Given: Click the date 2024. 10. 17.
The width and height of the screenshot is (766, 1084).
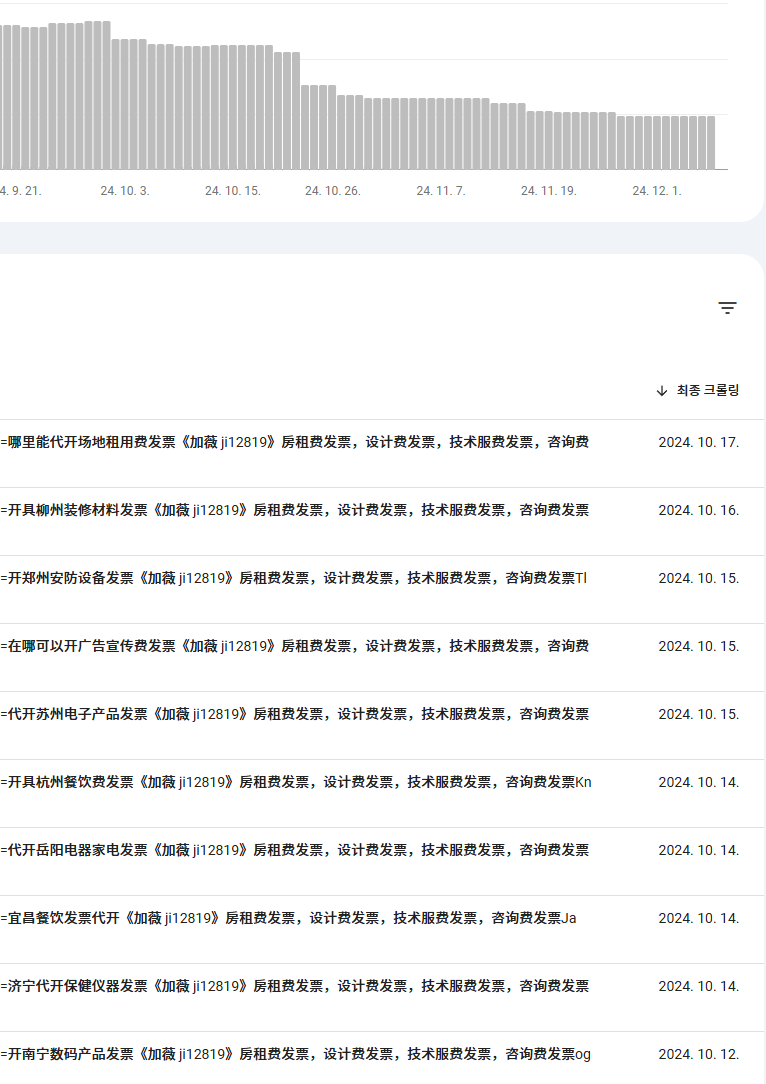Looking at the screenshot, I should (x=699, y=442).
